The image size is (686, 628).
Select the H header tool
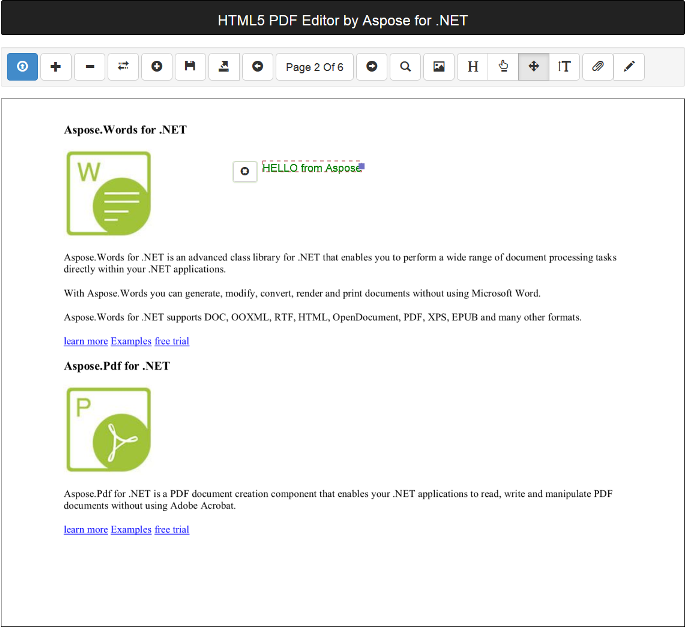pos(472,67)
